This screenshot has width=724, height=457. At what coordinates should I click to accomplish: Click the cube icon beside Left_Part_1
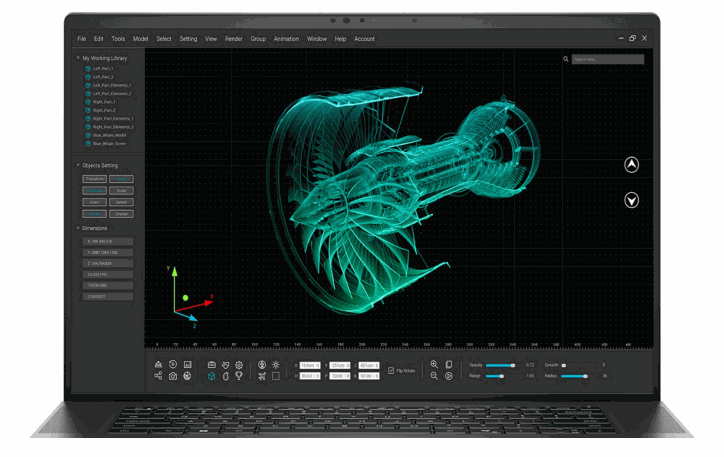88,68
